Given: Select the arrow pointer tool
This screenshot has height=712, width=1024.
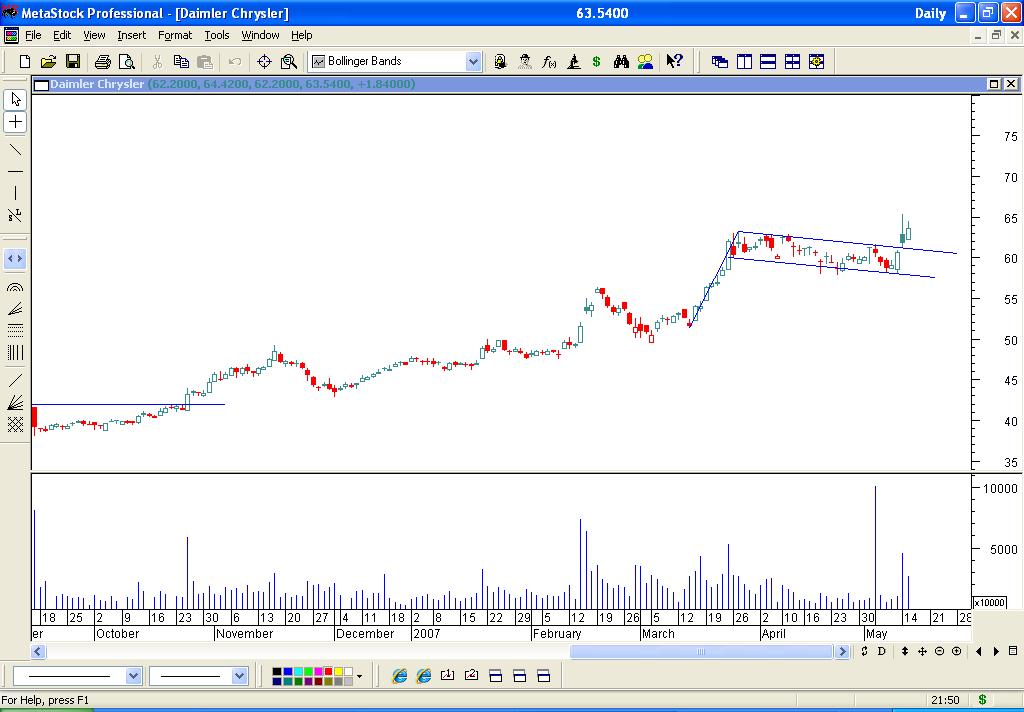Looking at the screenshot, I should tap(16, 99).
